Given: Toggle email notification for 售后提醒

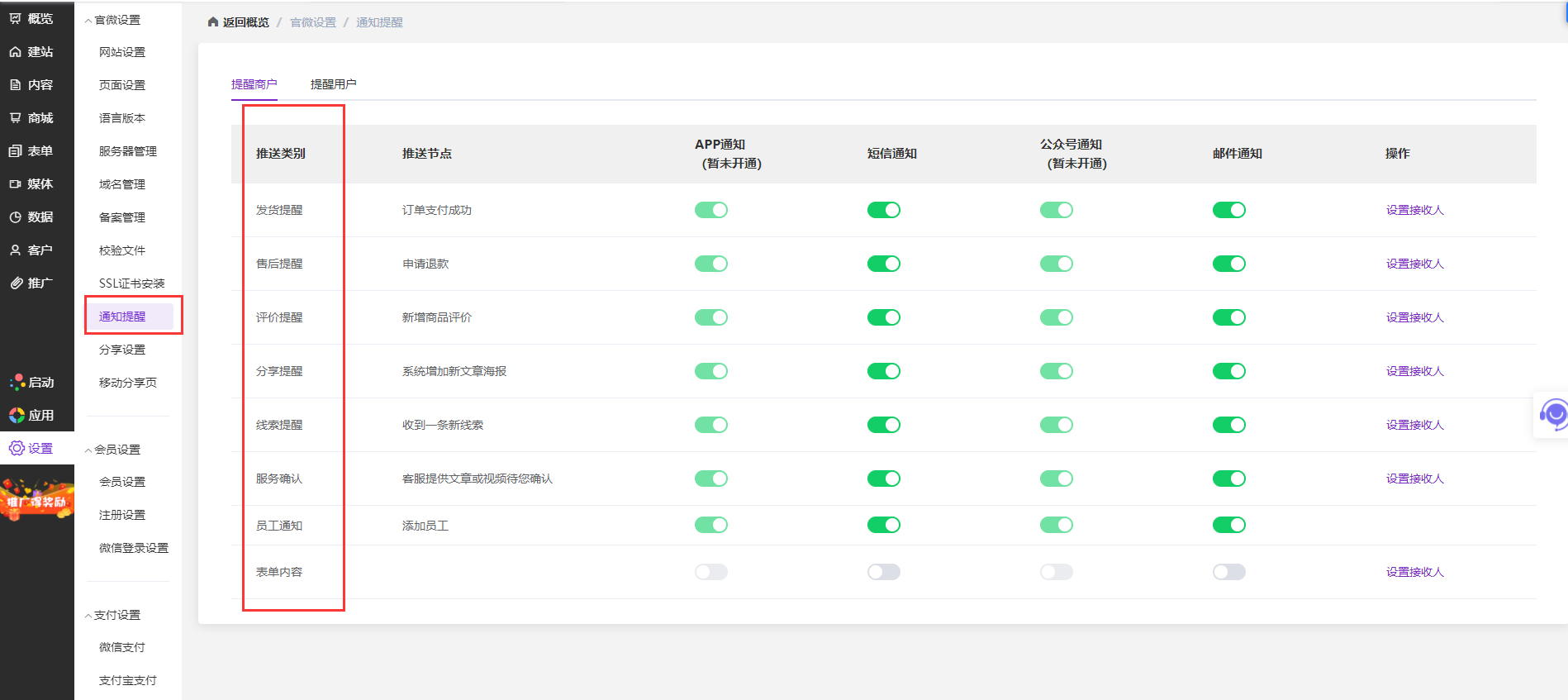Looking at the screenshot, I should click(x=1228, y=264).
